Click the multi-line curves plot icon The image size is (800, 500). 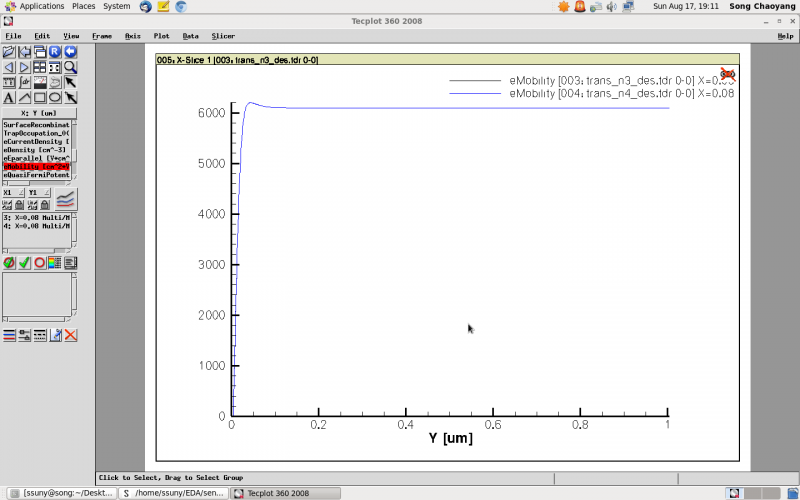click(x=66, y=199)
